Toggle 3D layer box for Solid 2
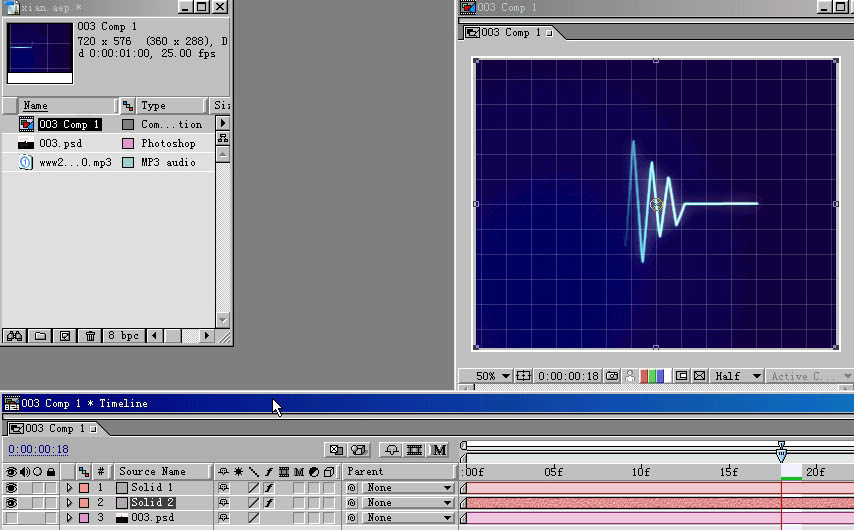Image resolution: width=854 pixels, height=530 pixels. (329, 503)
